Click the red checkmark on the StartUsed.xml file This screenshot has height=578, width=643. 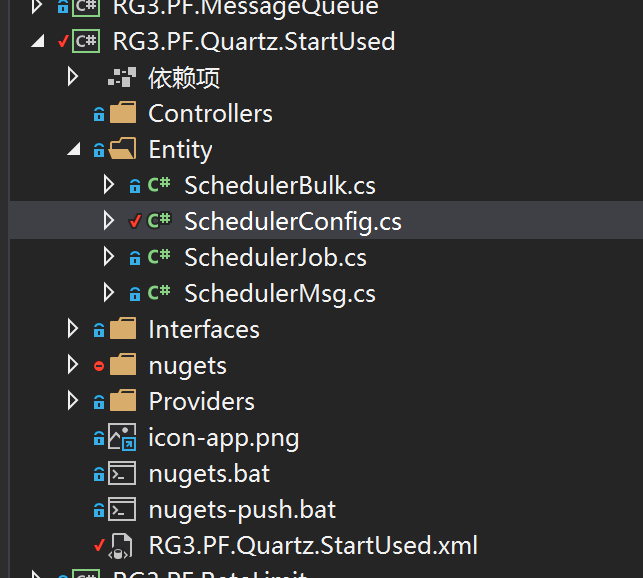(x=99, y=545)
